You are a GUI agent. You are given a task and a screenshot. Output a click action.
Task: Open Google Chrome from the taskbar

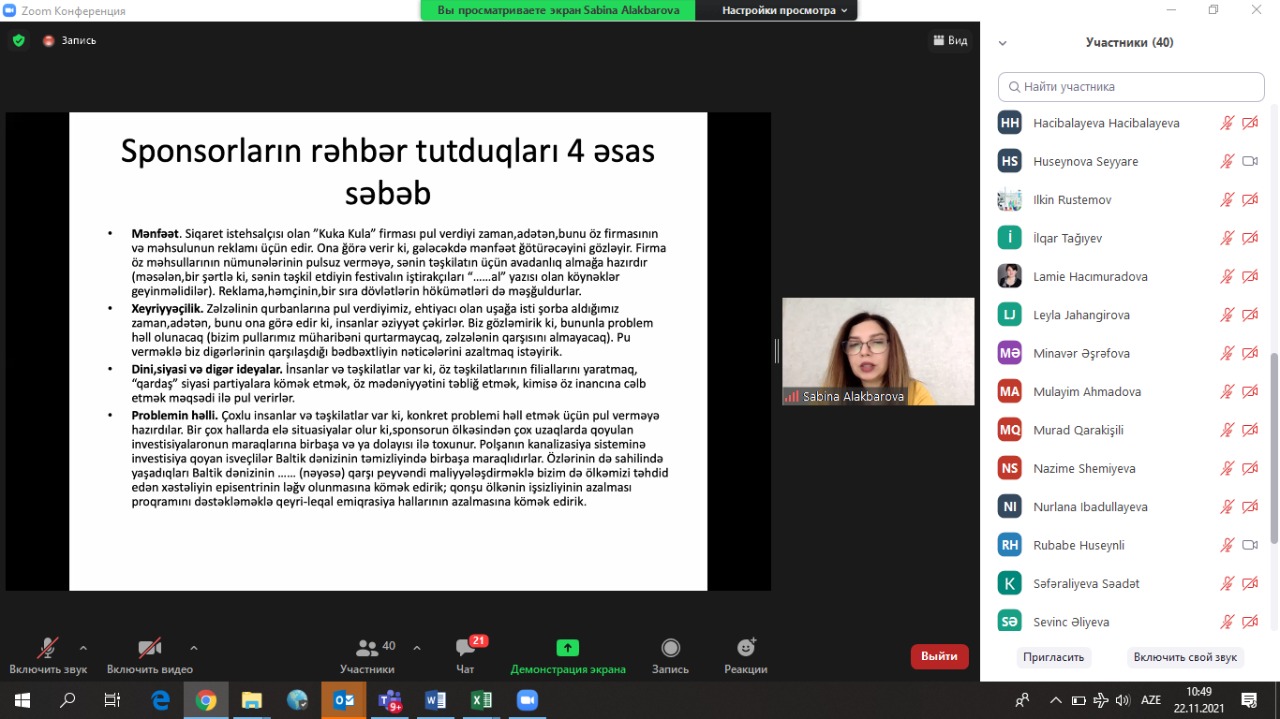(206, 700)
